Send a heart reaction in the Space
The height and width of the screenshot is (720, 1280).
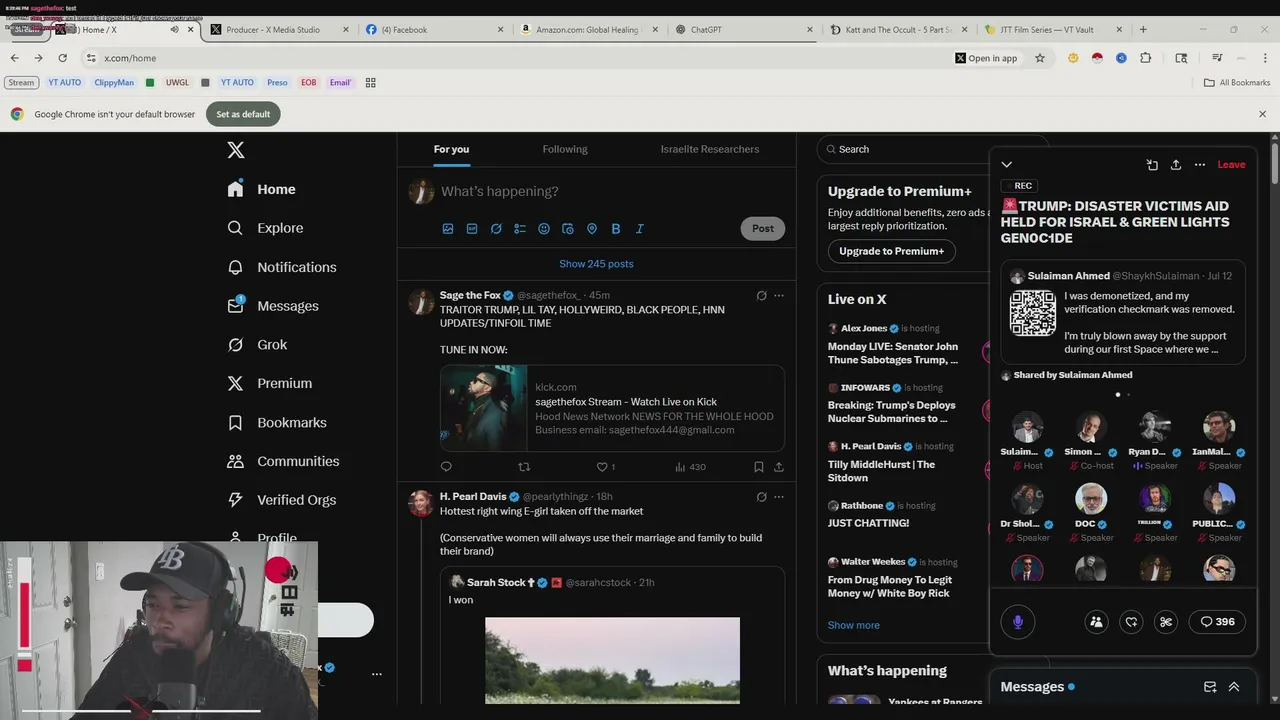[1131, 622]
